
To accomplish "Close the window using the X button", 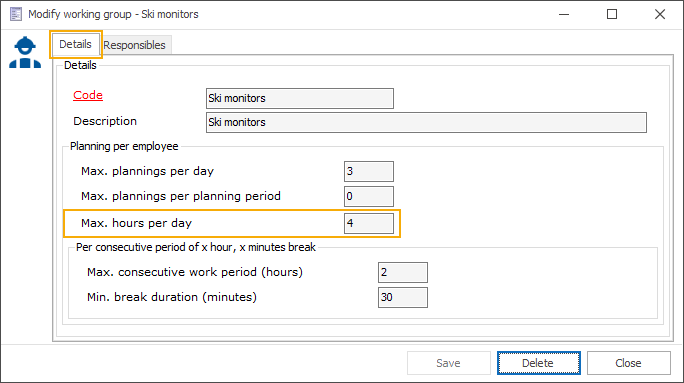I will pyautogui.click(x=660, y=14).
